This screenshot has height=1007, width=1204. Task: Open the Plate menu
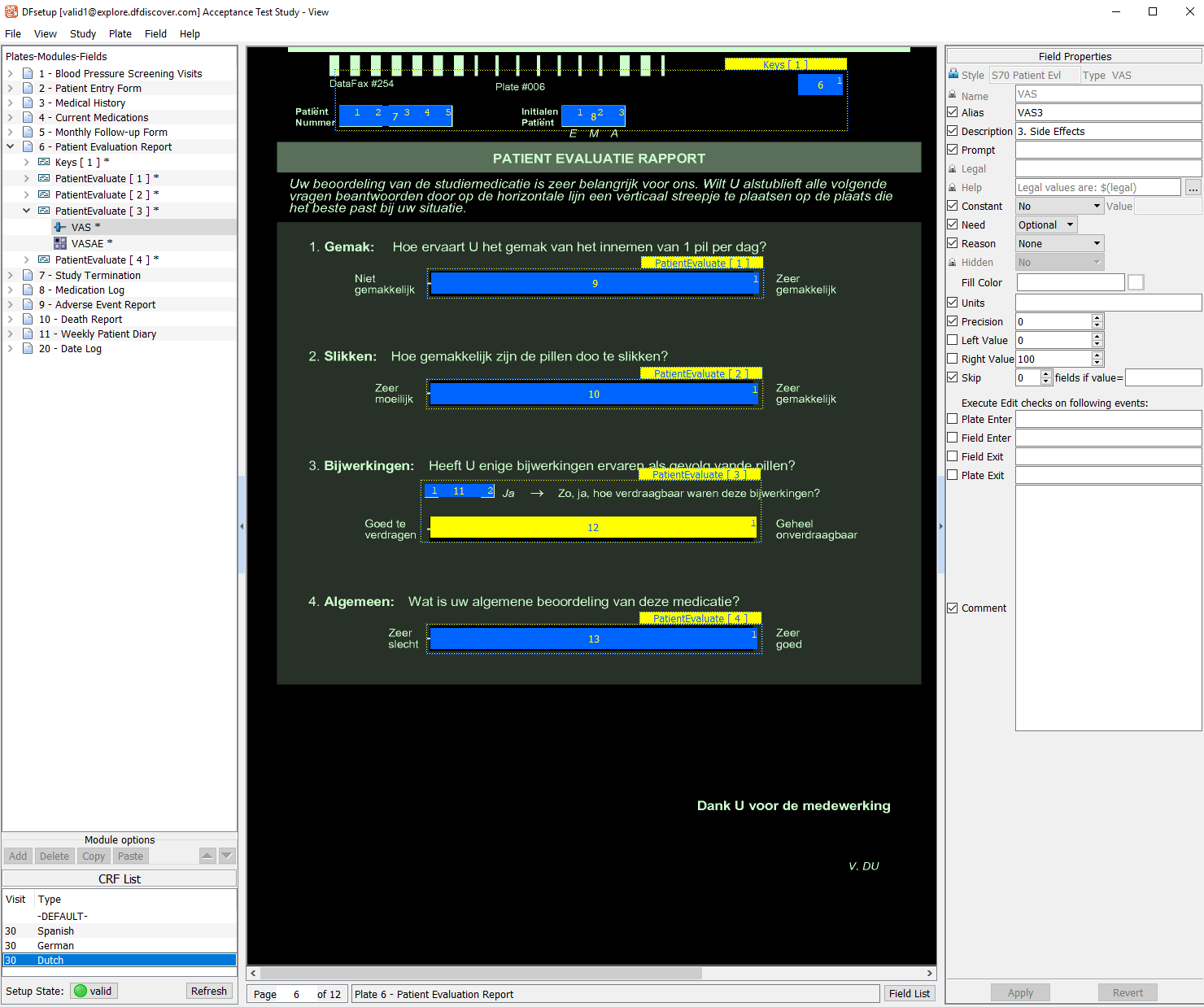[120, 34]
